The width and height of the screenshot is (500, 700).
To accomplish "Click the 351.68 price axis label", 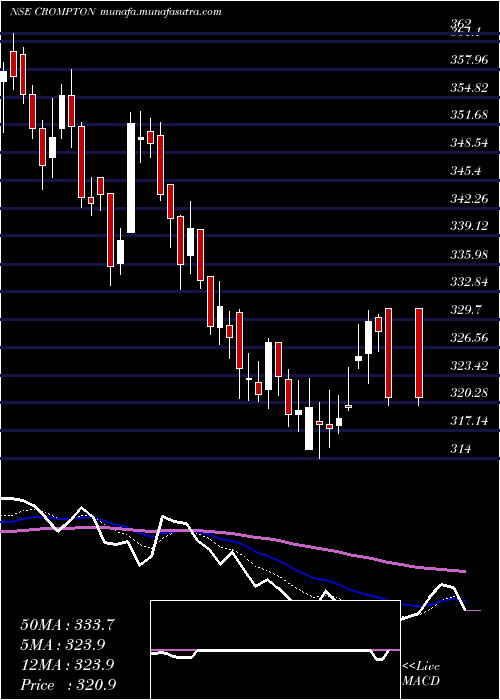I will [x=469, y=115].
